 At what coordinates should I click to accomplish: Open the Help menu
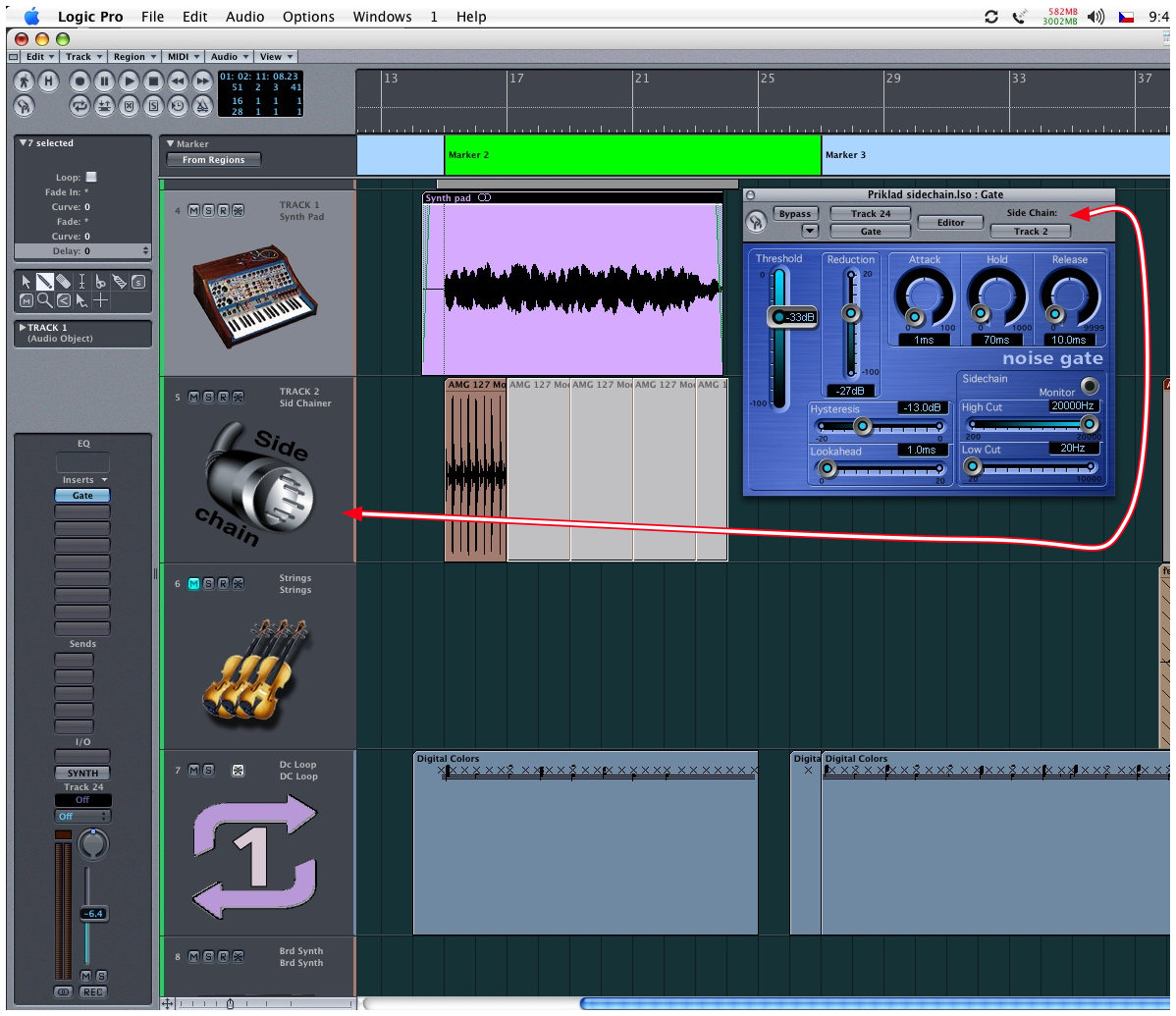point(471,17)
